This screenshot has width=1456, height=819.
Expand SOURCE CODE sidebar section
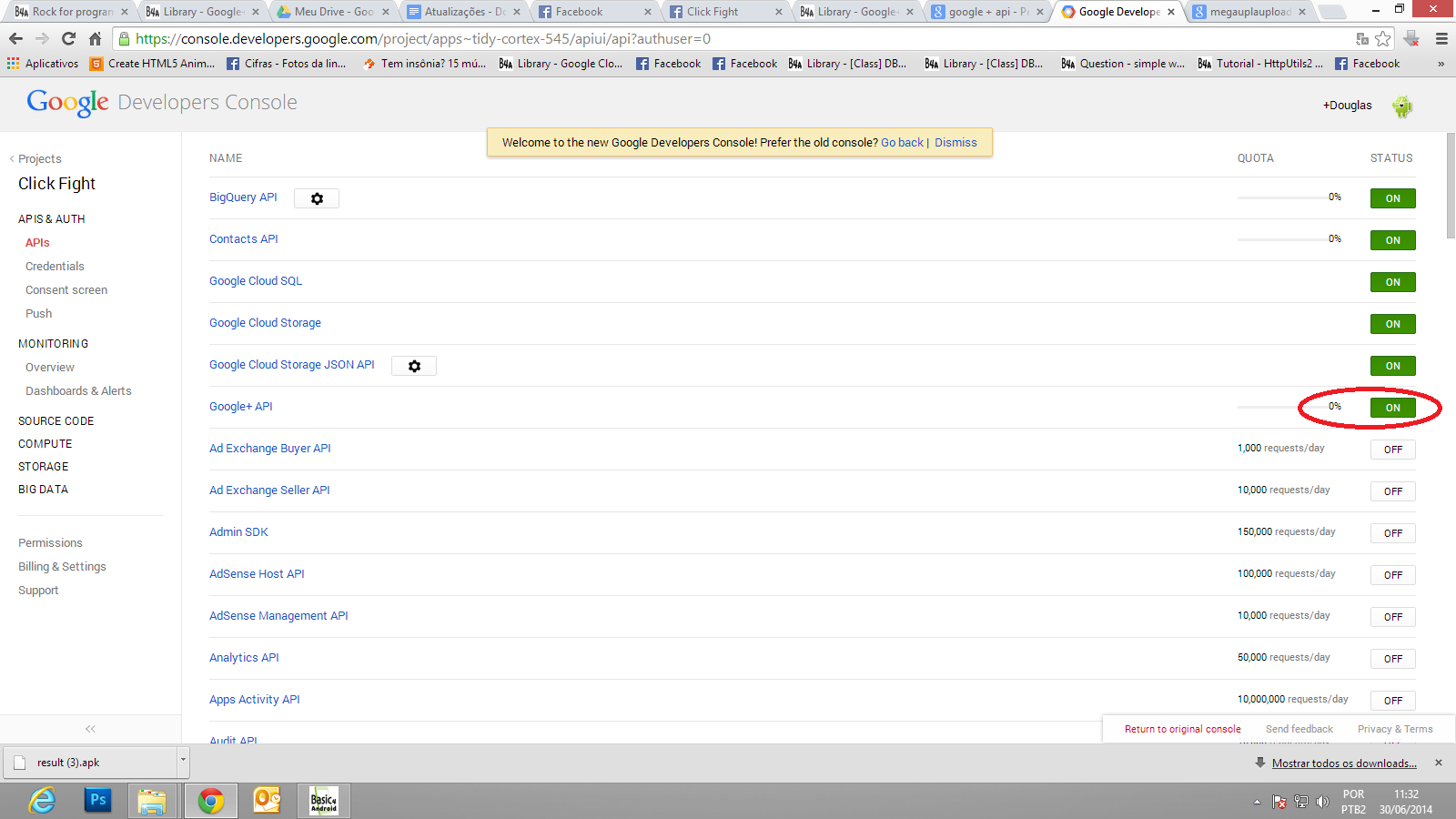point(56,421)
